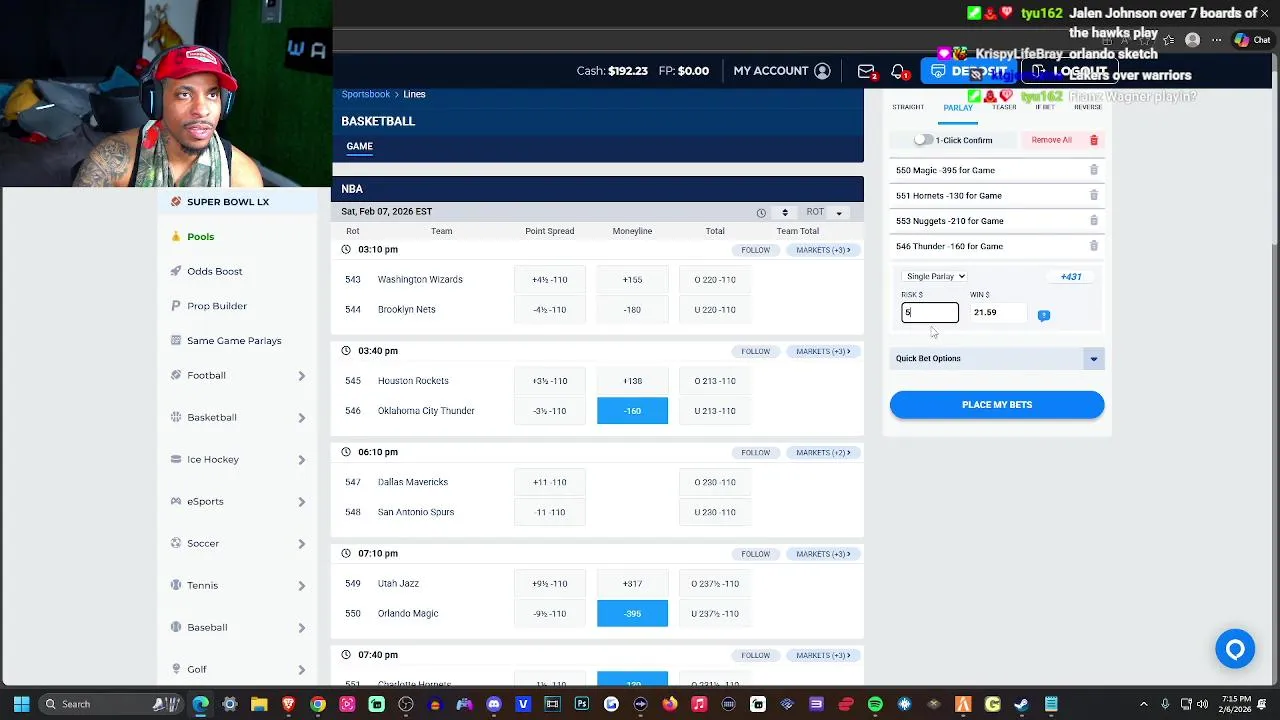Select Jazz +317 moneyline
1280x720 pixels.
[632, 583]
